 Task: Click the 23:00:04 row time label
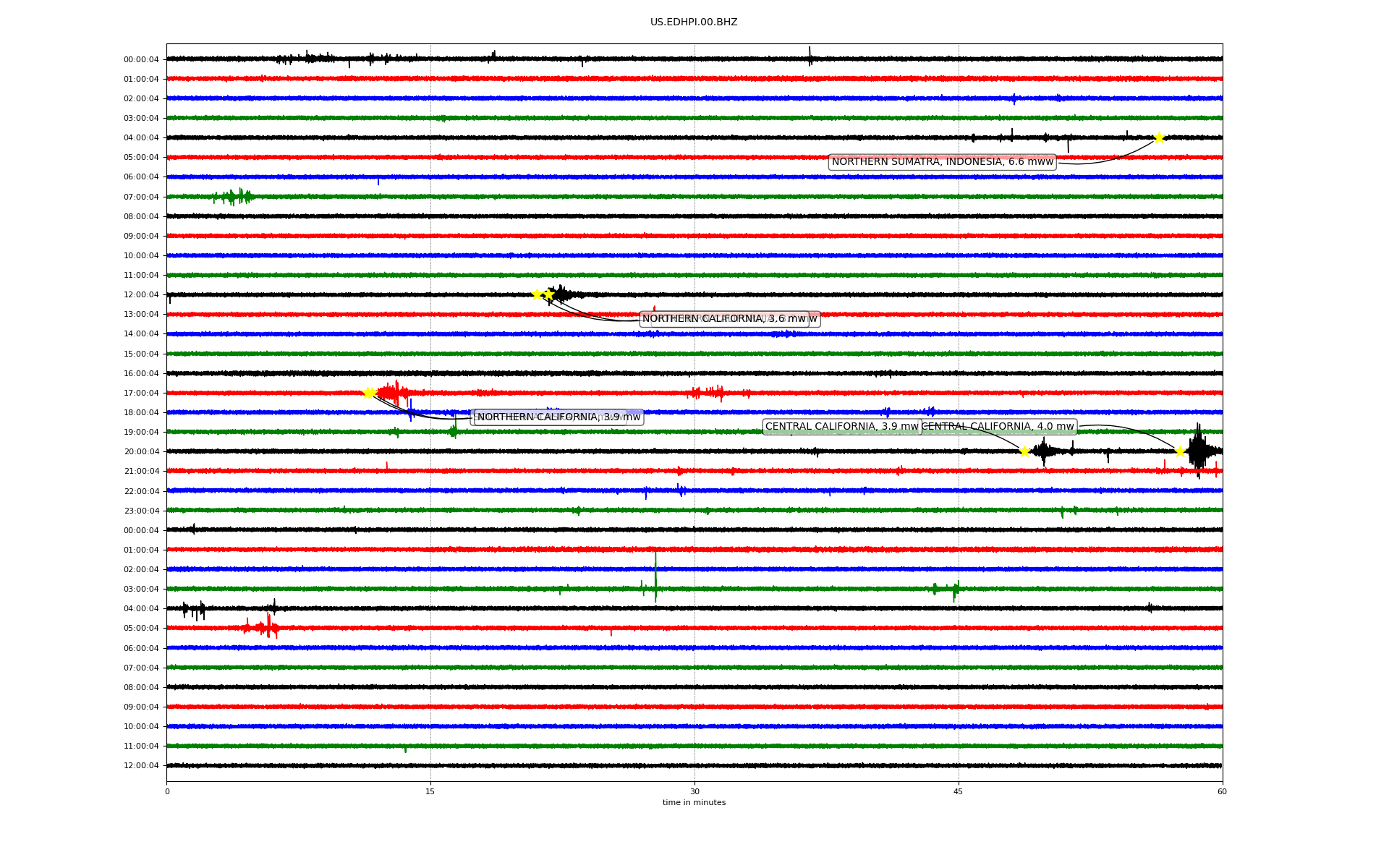[141, 511]
